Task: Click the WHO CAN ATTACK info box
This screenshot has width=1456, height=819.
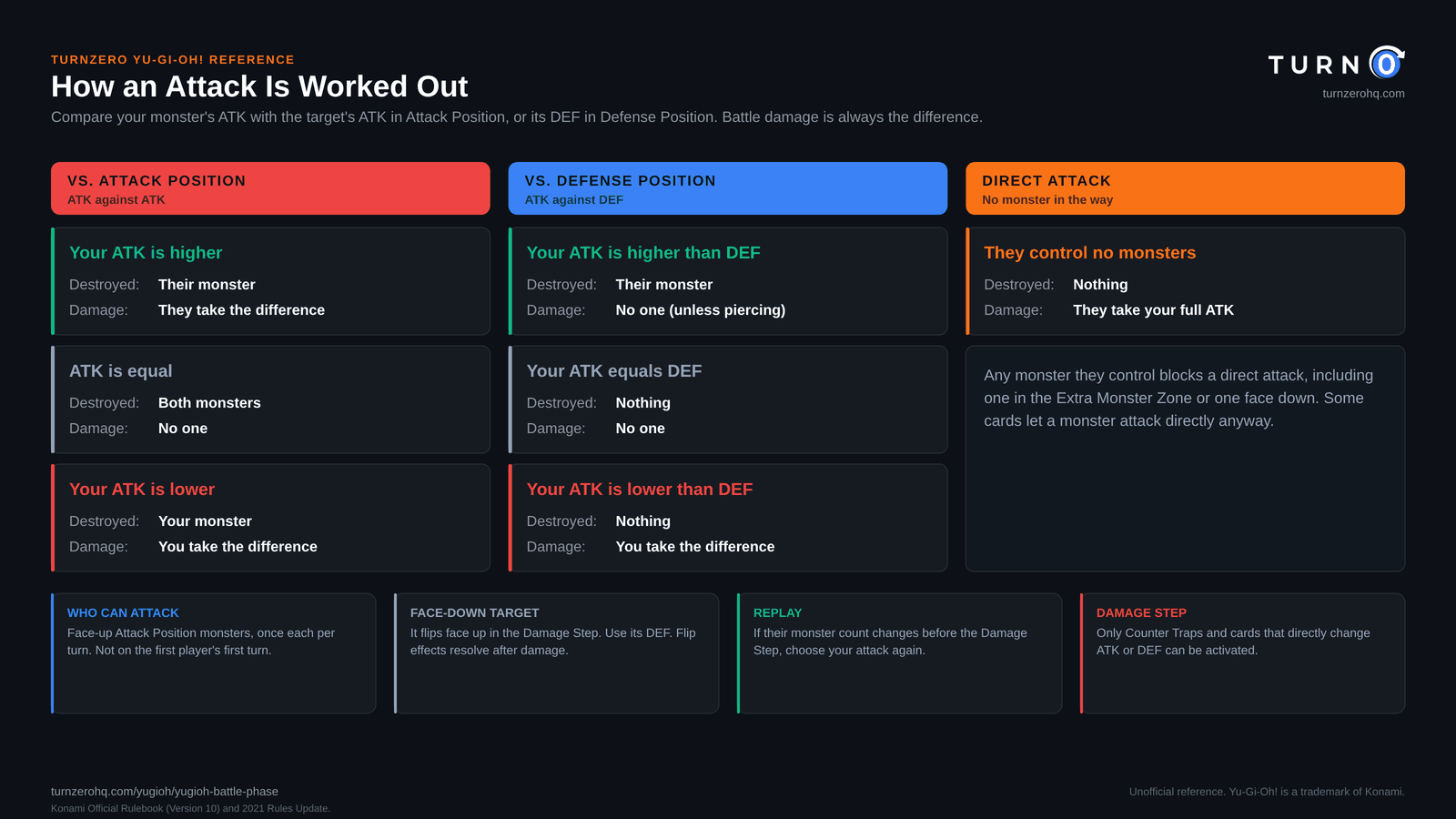Action: coord(213,653)
